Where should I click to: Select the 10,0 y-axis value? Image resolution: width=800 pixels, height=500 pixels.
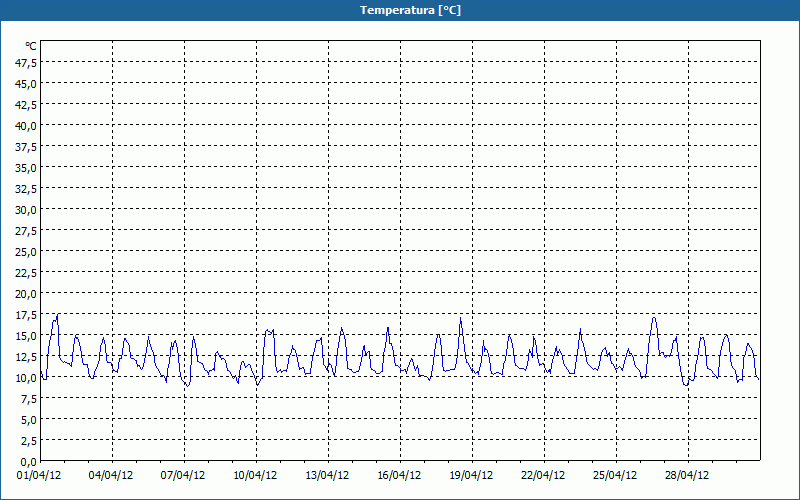[x=26, y=378]
